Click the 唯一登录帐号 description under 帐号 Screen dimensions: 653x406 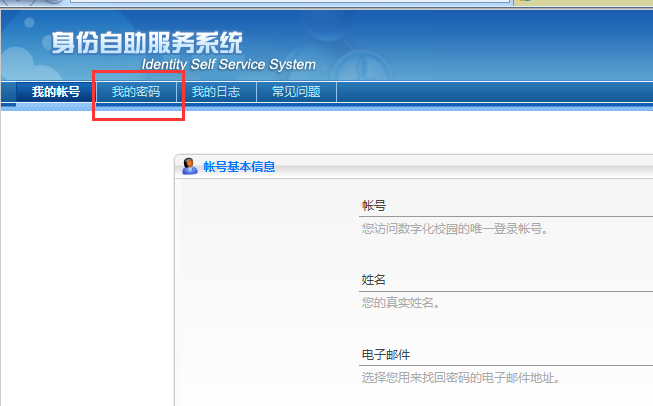pos(455,228)
